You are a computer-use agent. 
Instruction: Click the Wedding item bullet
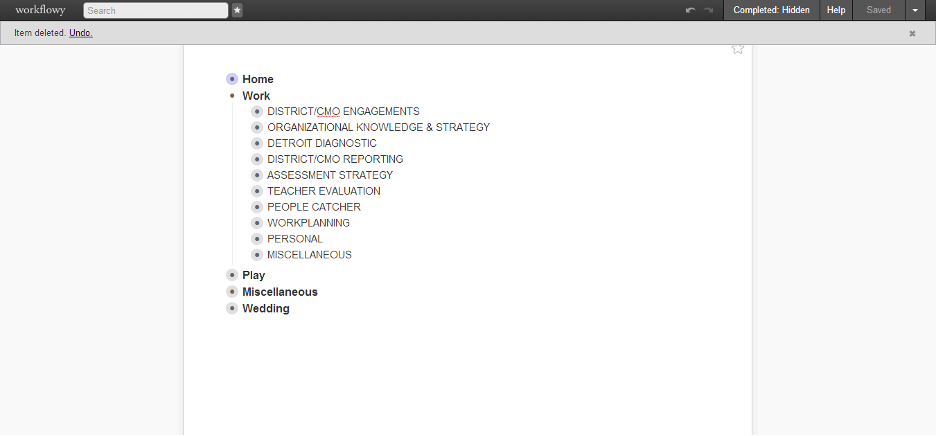(x=232, y=309)
